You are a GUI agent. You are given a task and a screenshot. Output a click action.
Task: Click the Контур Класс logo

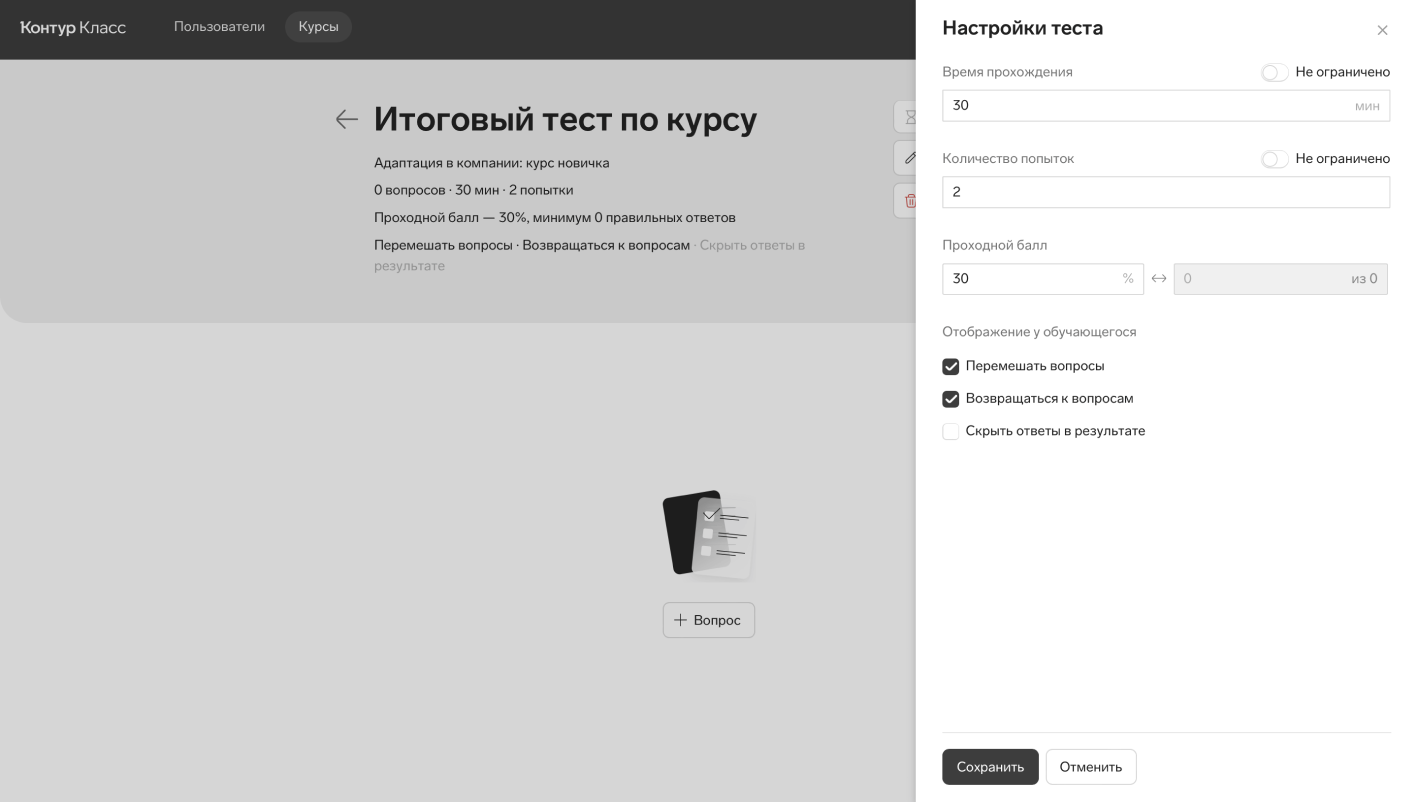pos(73,27)
